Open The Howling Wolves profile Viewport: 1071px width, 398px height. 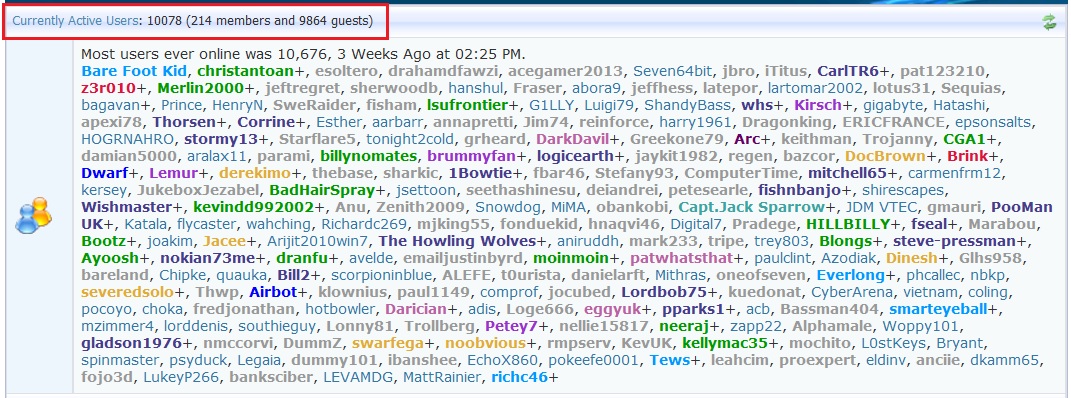(457, 241)
